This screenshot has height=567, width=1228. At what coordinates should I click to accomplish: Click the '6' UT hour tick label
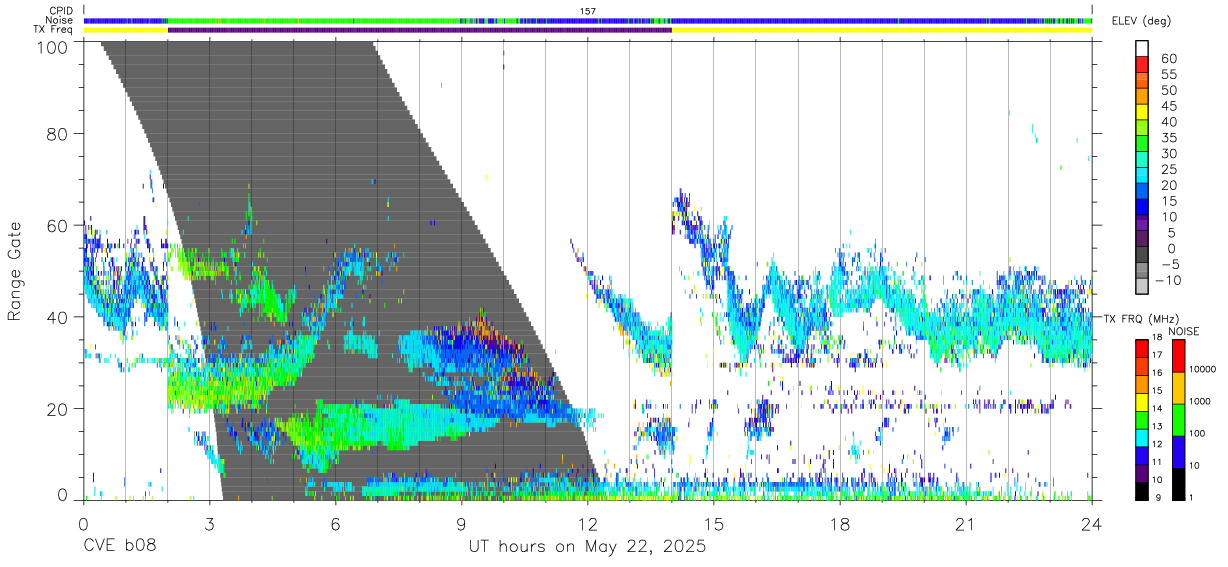[336, 524]
